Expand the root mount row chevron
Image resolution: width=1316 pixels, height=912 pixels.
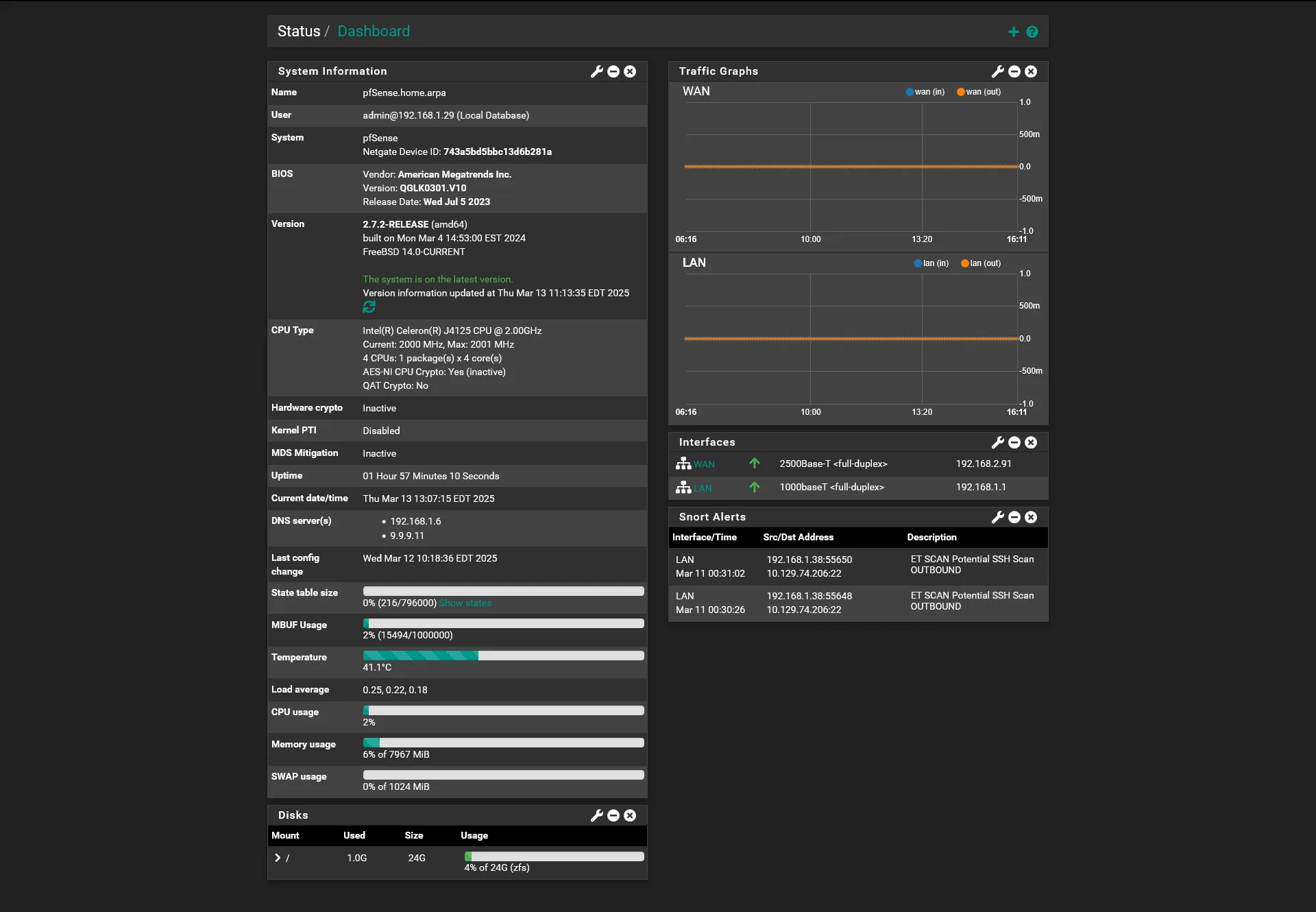click(278, 858)
